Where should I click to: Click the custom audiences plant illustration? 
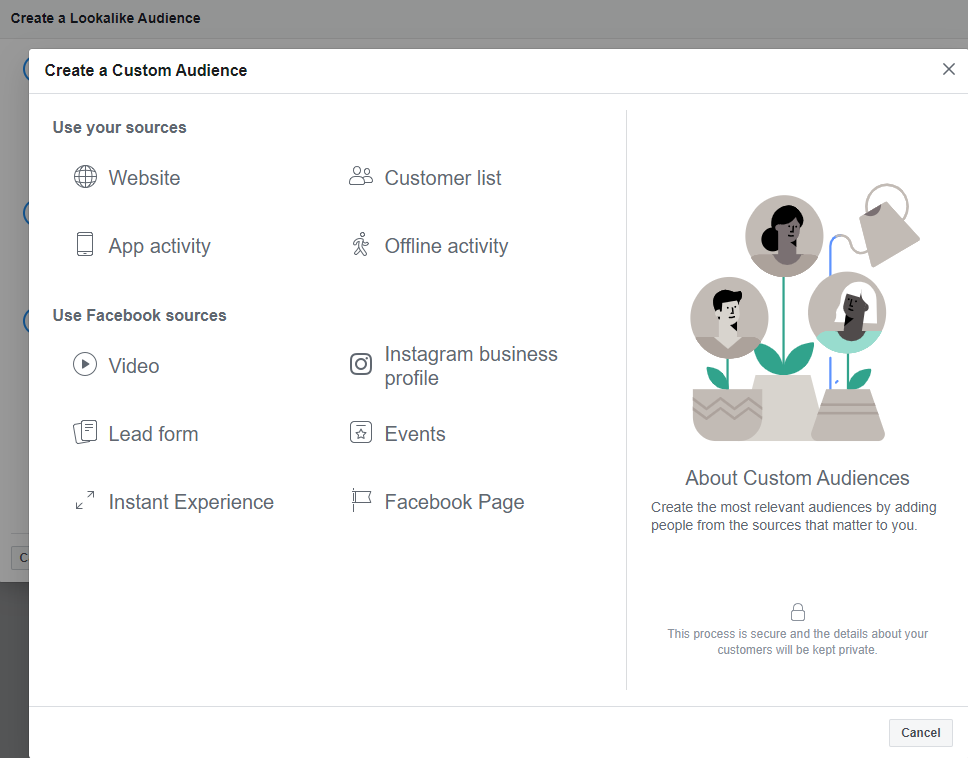805,312
